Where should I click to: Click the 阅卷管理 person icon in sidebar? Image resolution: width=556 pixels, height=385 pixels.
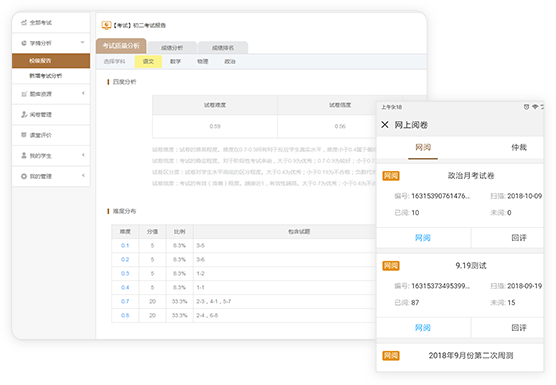24,115
